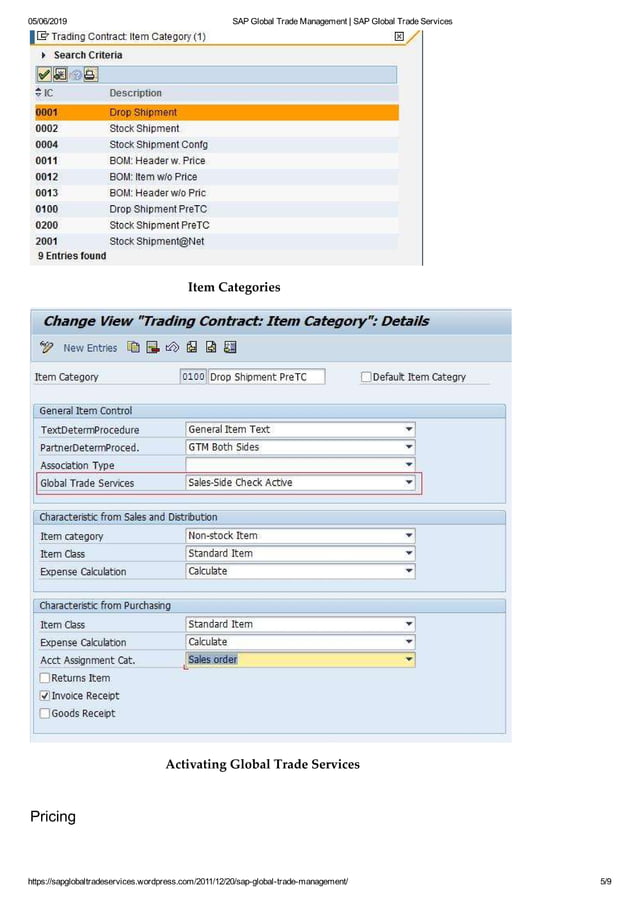The height and width of the screenshot is (902, 638).
Task: Click the Item Category 0100 code field
Action: (193, 377)
